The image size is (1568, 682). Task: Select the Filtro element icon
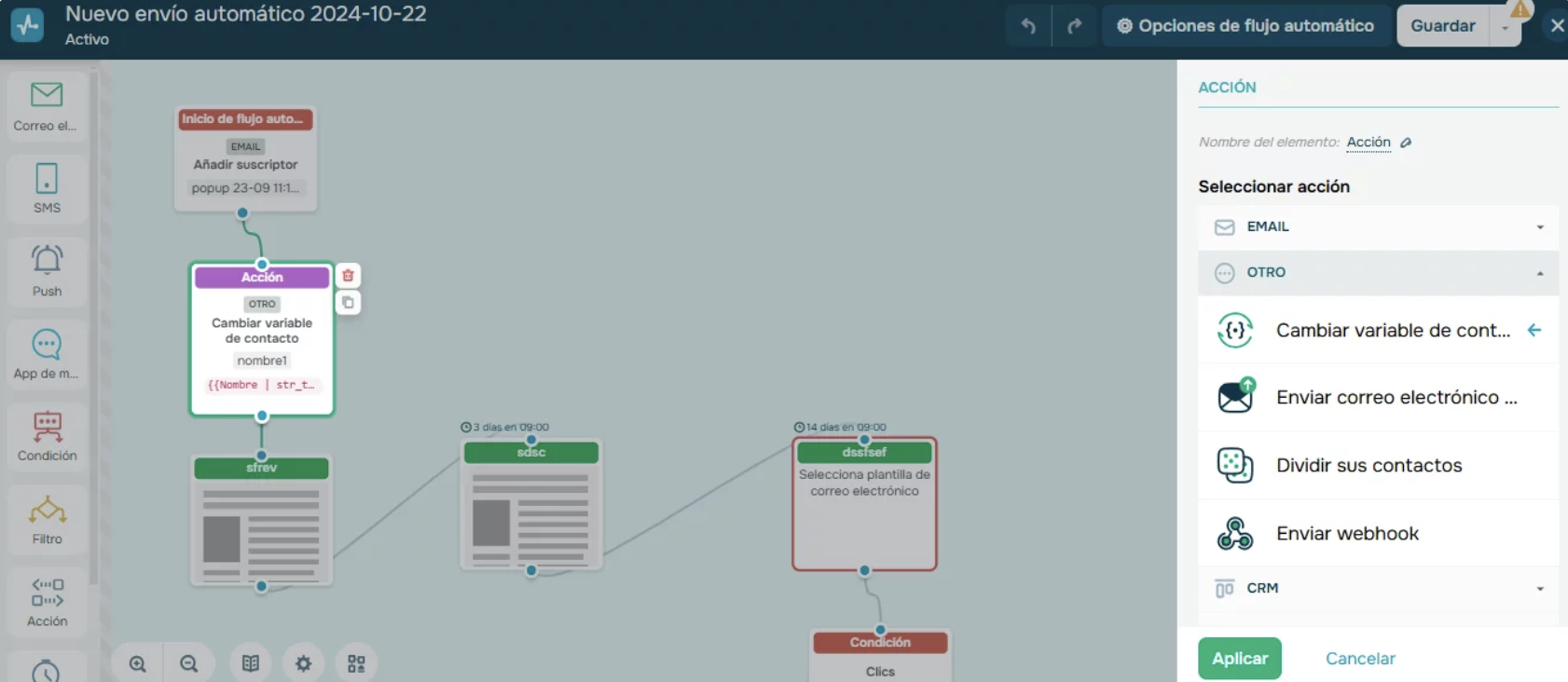pos(47,520)
